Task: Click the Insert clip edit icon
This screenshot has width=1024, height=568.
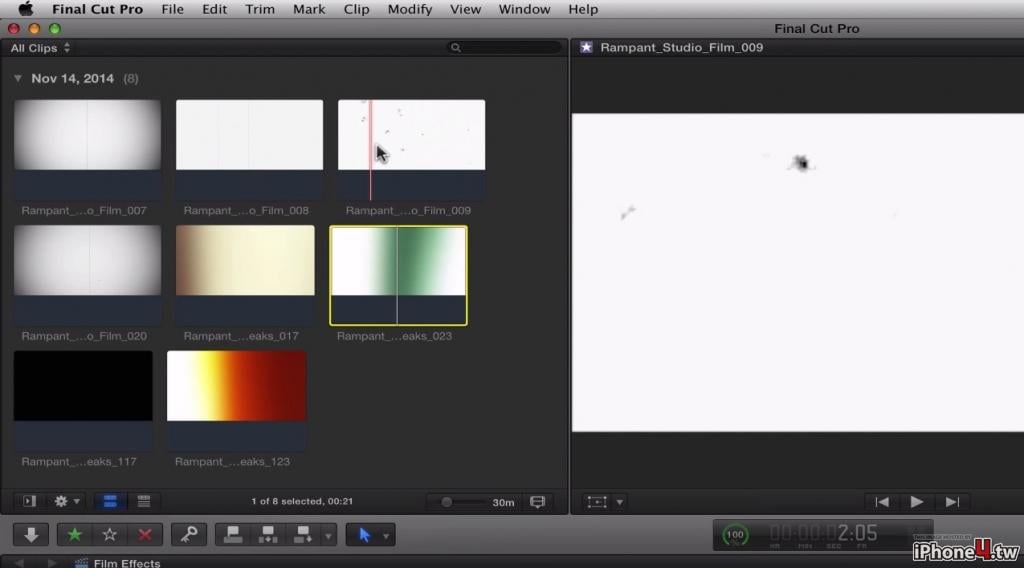Action: pos(268,535)
